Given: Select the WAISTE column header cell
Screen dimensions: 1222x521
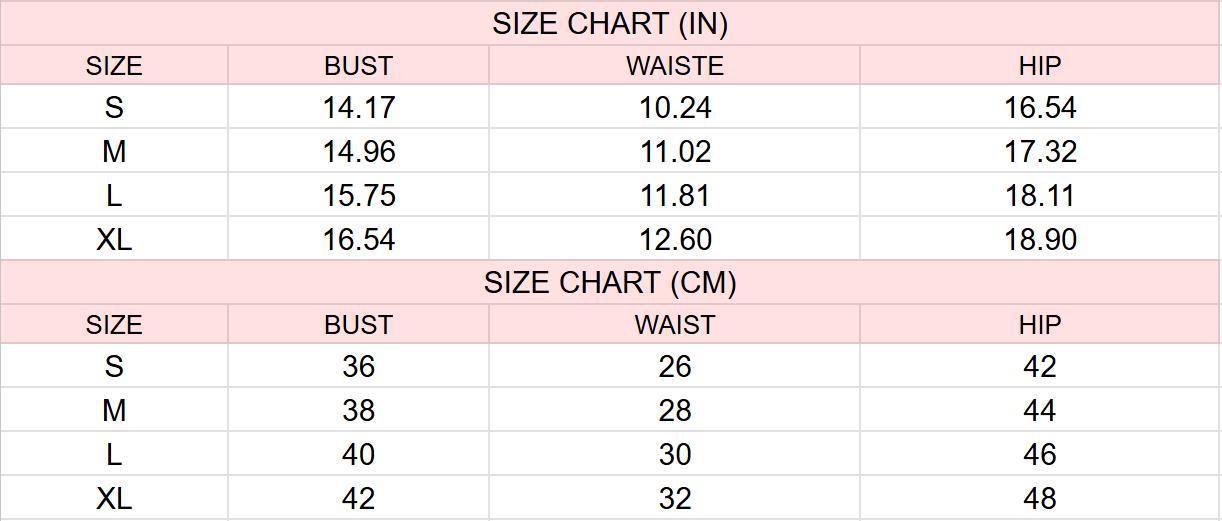Looking at the screenshot, I should (x=674, y=67).
